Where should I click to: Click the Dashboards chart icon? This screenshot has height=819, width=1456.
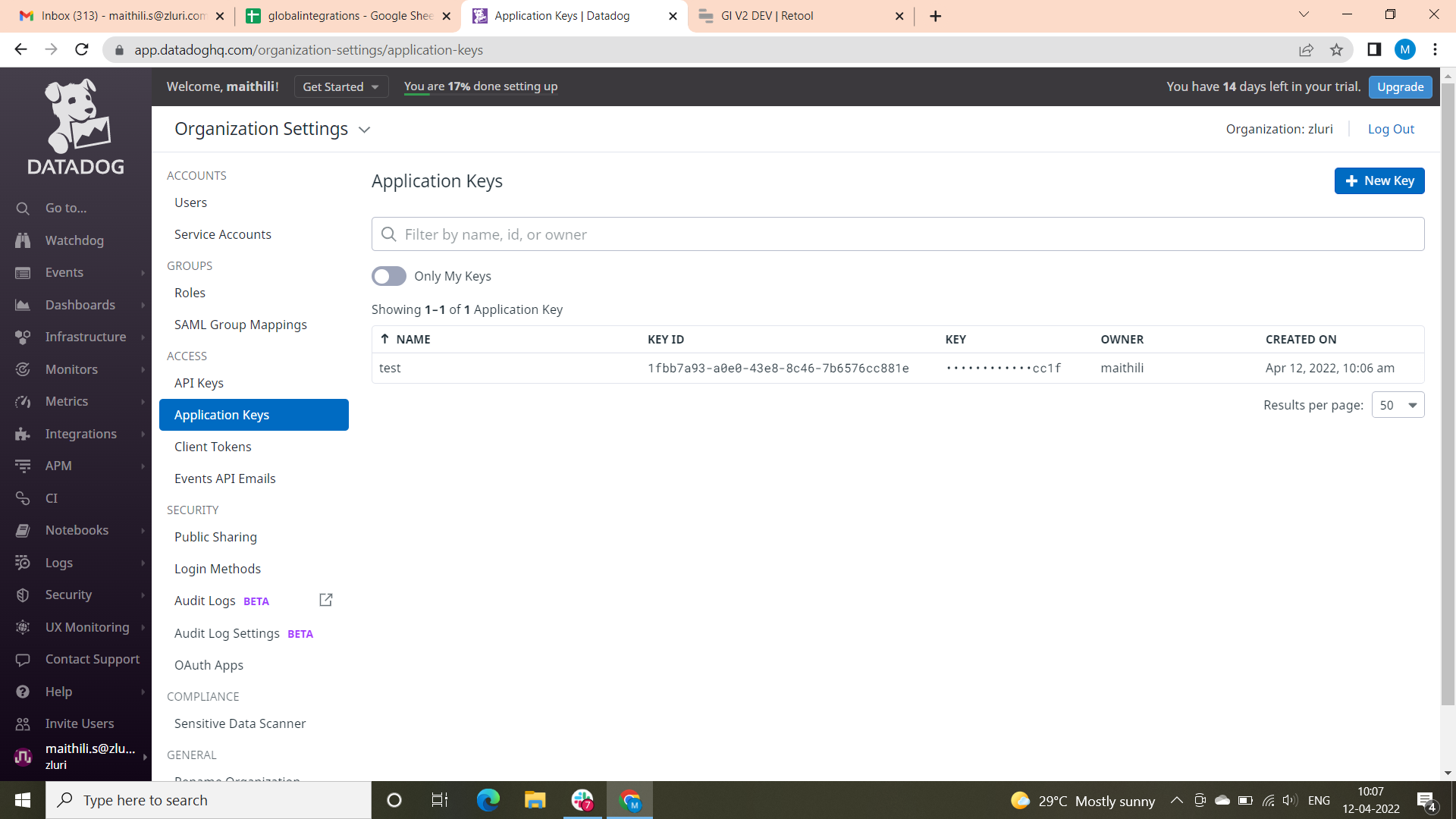click(23, 305)
